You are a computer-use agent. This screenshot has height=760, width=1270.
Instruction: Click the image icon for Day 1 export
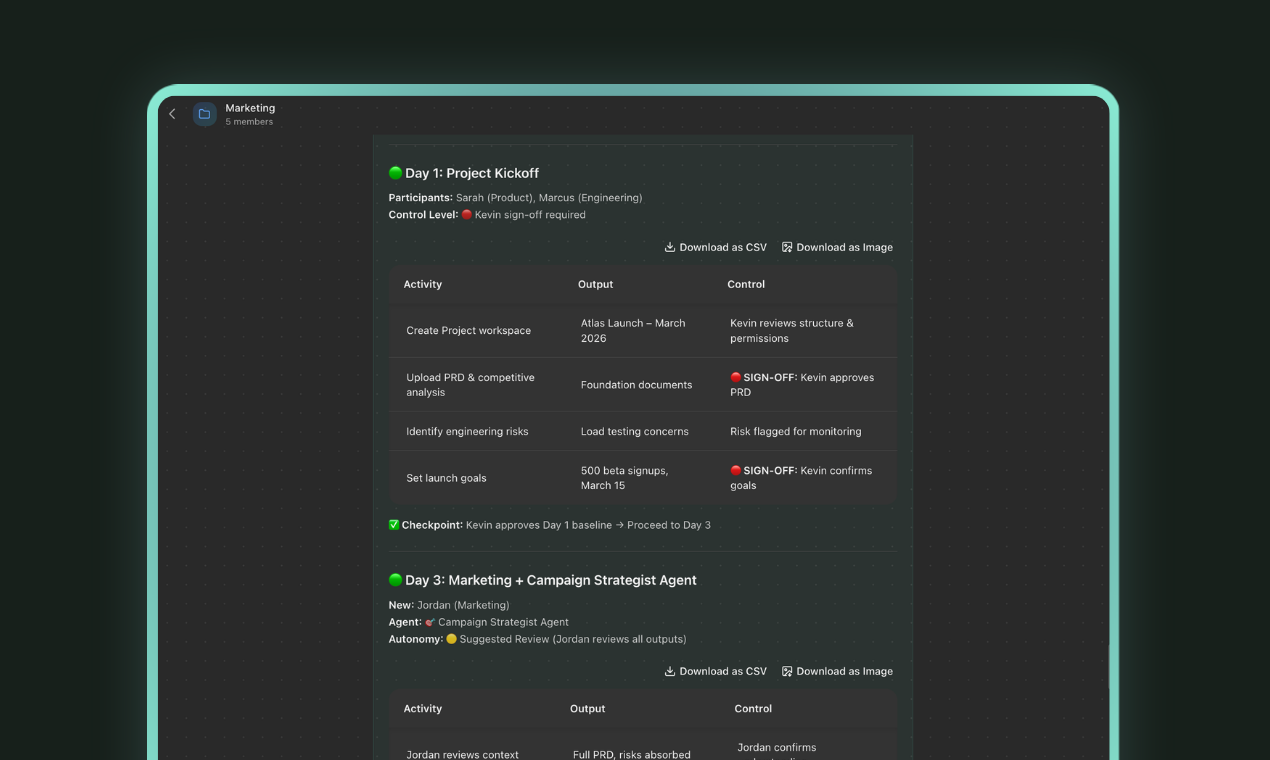(786, 247)
